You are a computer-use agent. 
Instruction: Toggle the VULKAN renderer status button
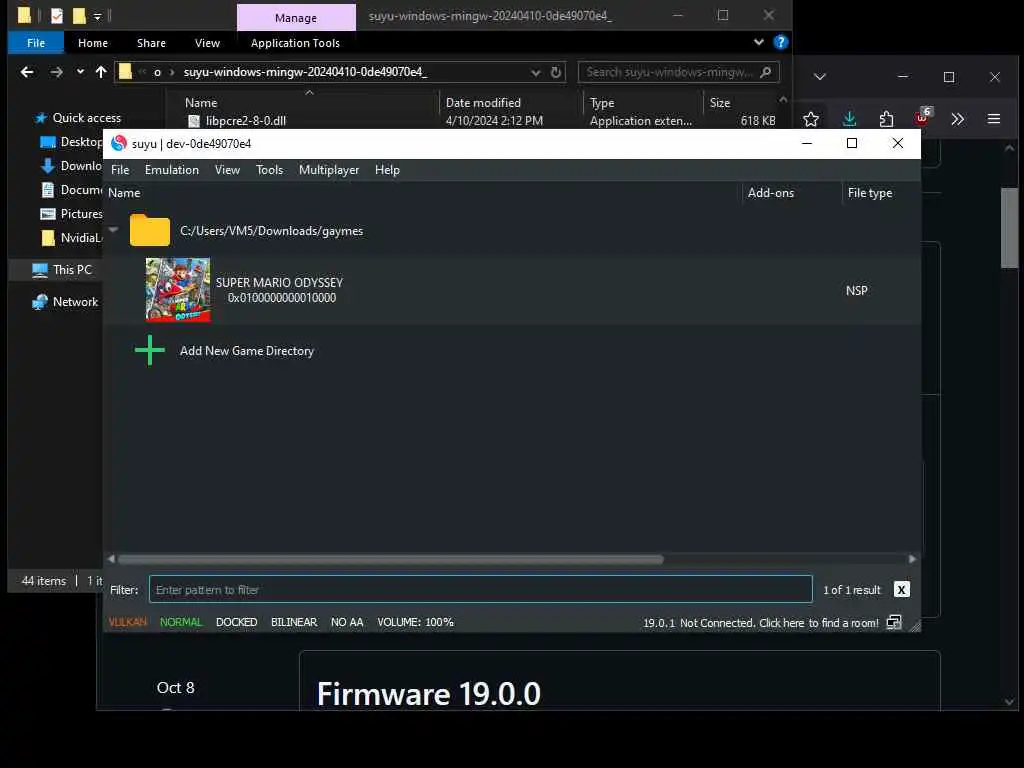click(x=127, y=622)
